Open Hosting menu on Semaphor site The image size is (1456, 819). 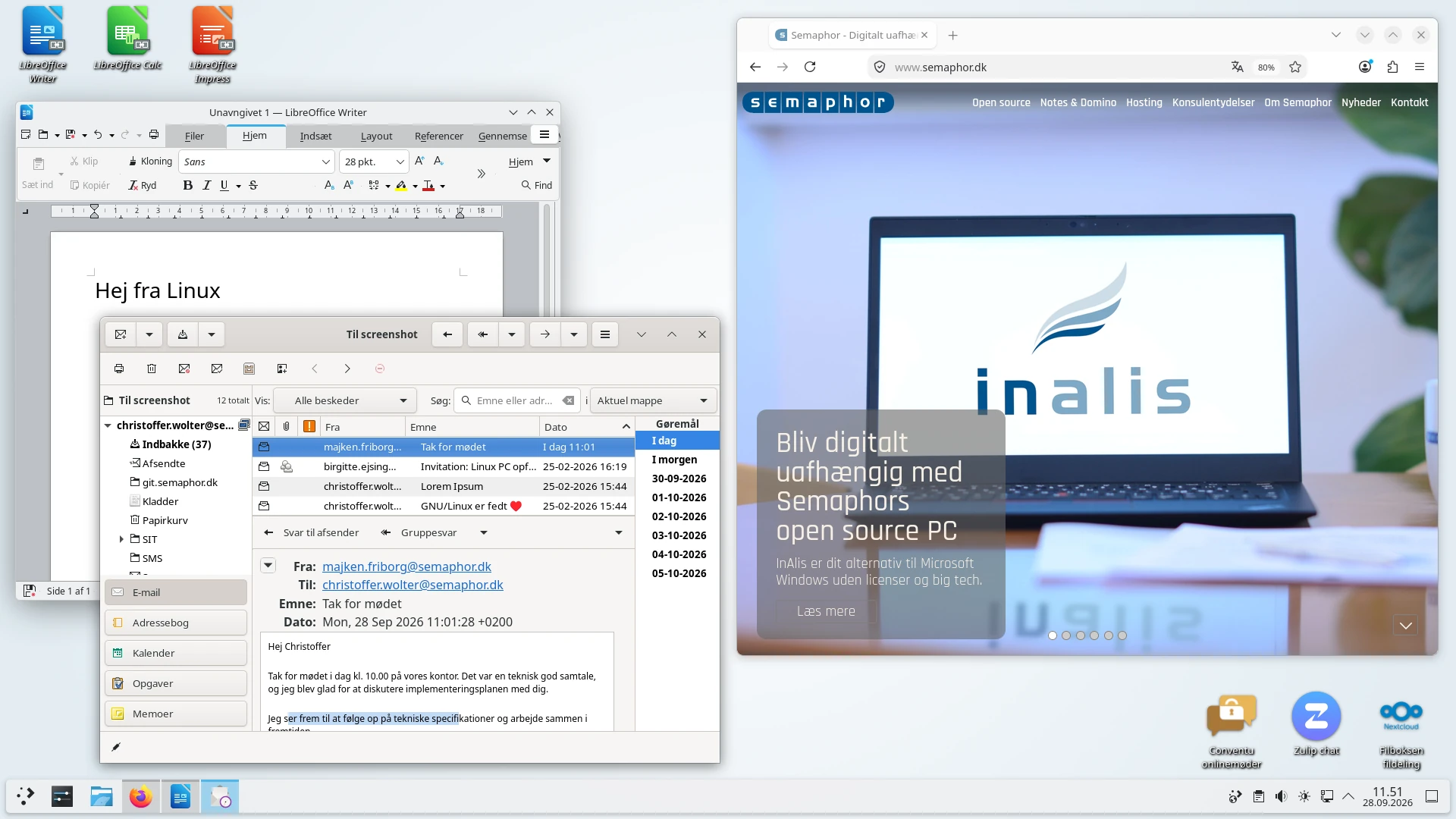pos(1144,102)
